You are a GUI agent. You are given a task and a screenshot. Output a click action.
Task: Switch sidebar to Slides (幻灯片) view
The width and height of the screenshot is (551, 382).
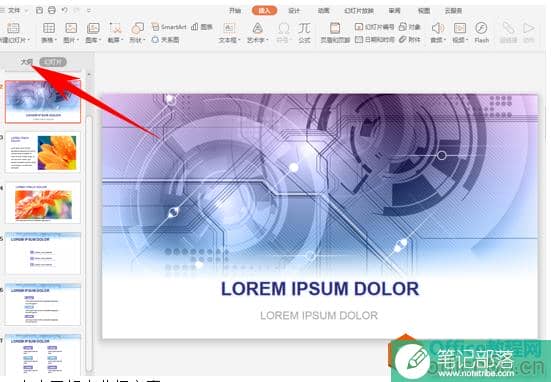(x=53, y=62)
